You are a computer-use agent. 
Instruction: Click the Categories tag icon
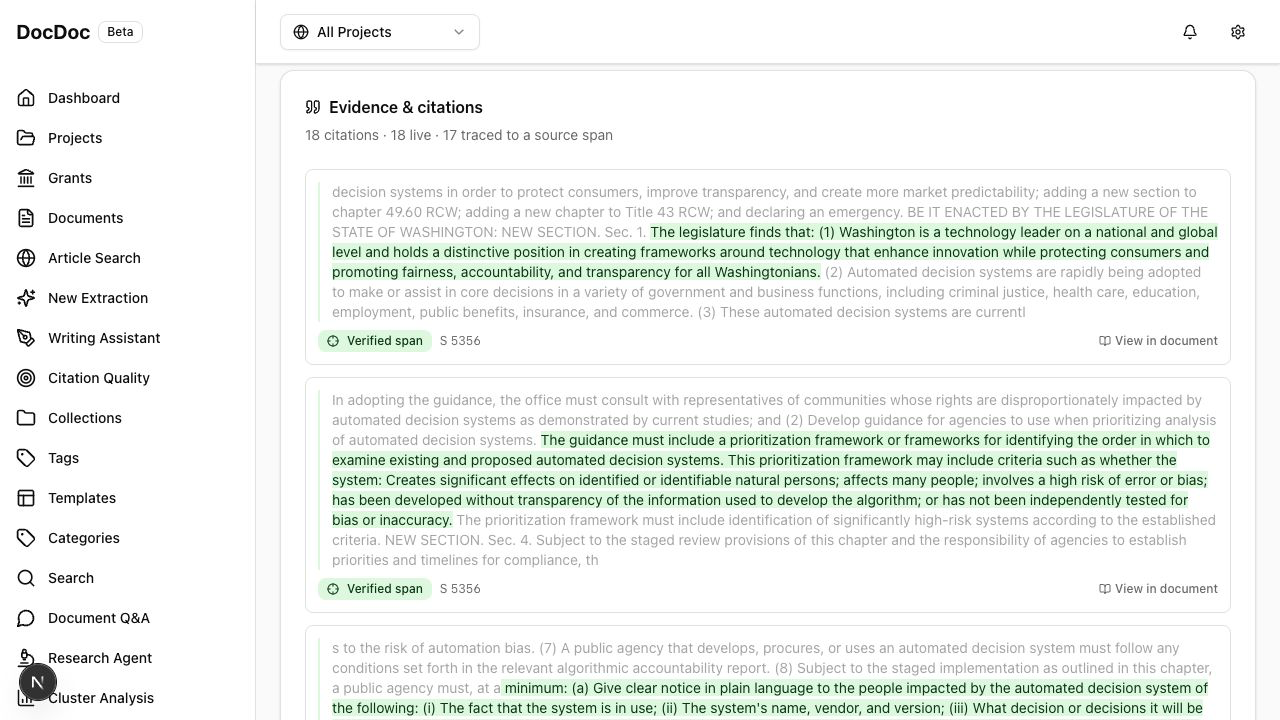(x=26, y=538)
